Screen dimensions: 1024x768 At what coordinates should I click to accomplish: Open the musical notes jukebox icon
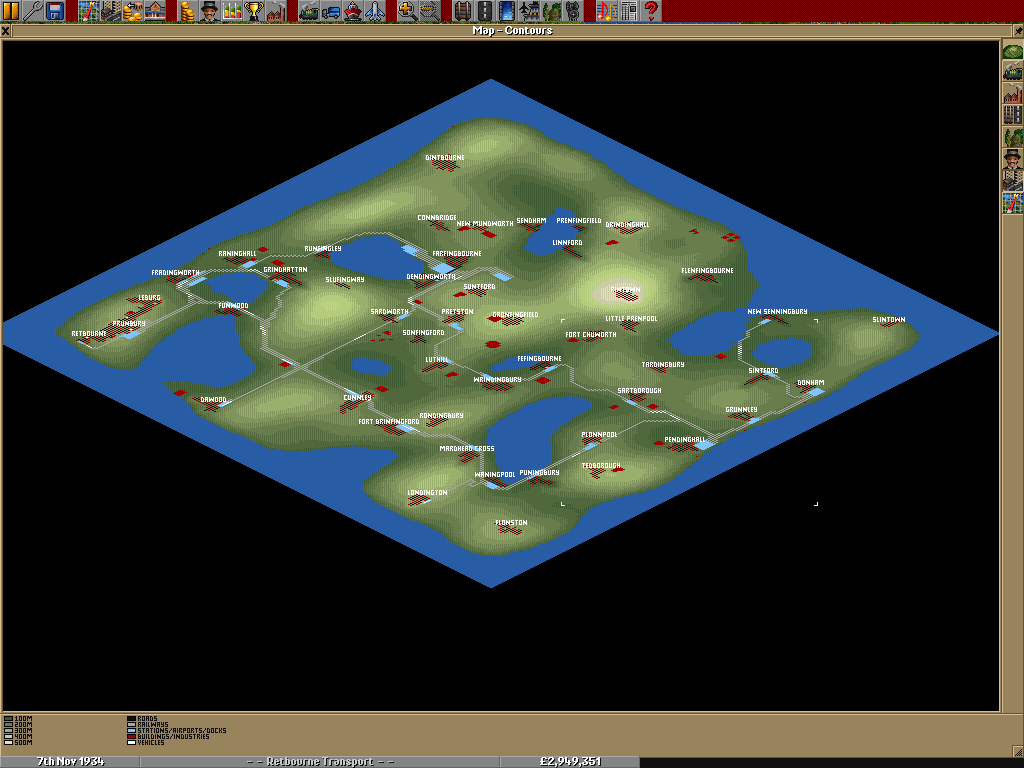tap(606, 10)
